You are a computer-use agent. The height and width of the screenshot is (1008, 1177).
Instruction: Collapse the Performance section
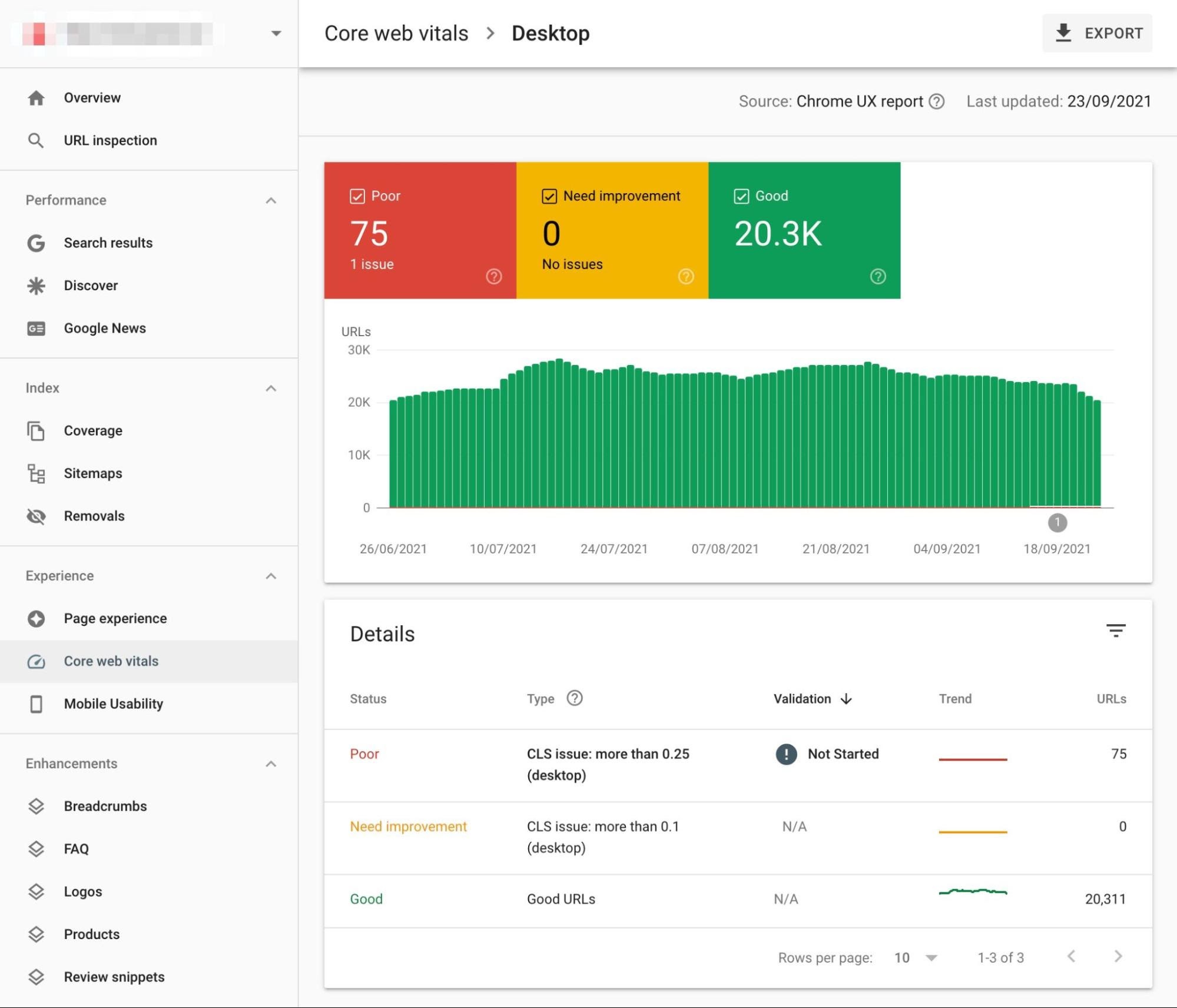[x=271, y=201]
